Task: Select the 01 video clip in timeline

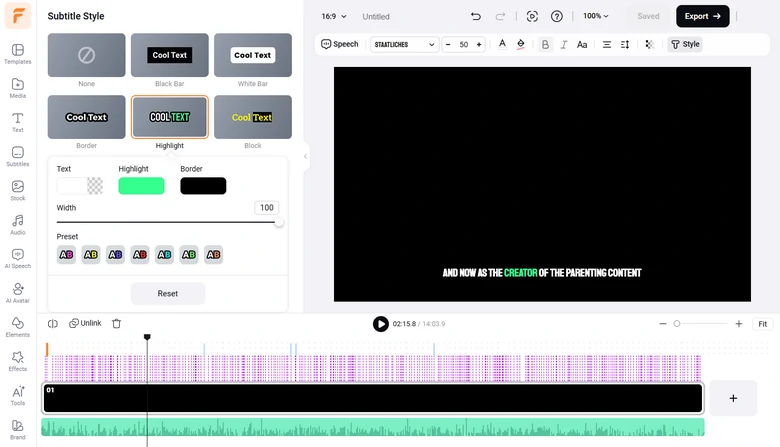Action: tap(373, 398)
